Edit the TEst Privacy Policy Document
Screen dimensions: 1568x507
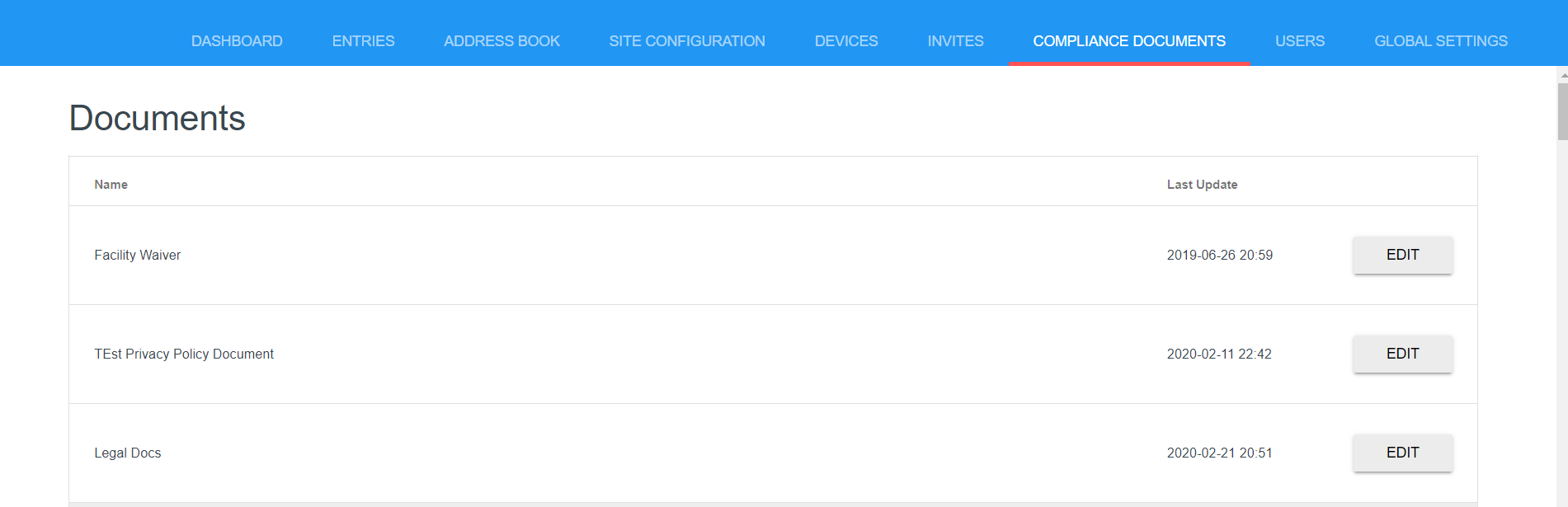click(x=1402, y=354)
